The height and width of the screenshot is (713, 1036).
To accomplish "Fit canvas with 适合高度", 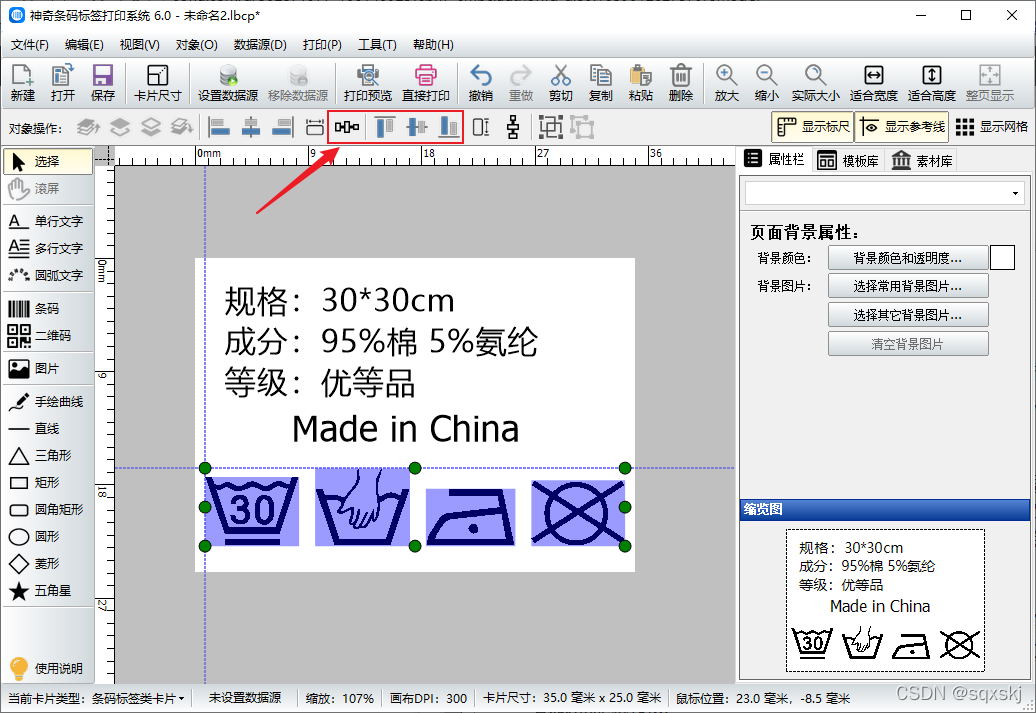I will point(932,83).
